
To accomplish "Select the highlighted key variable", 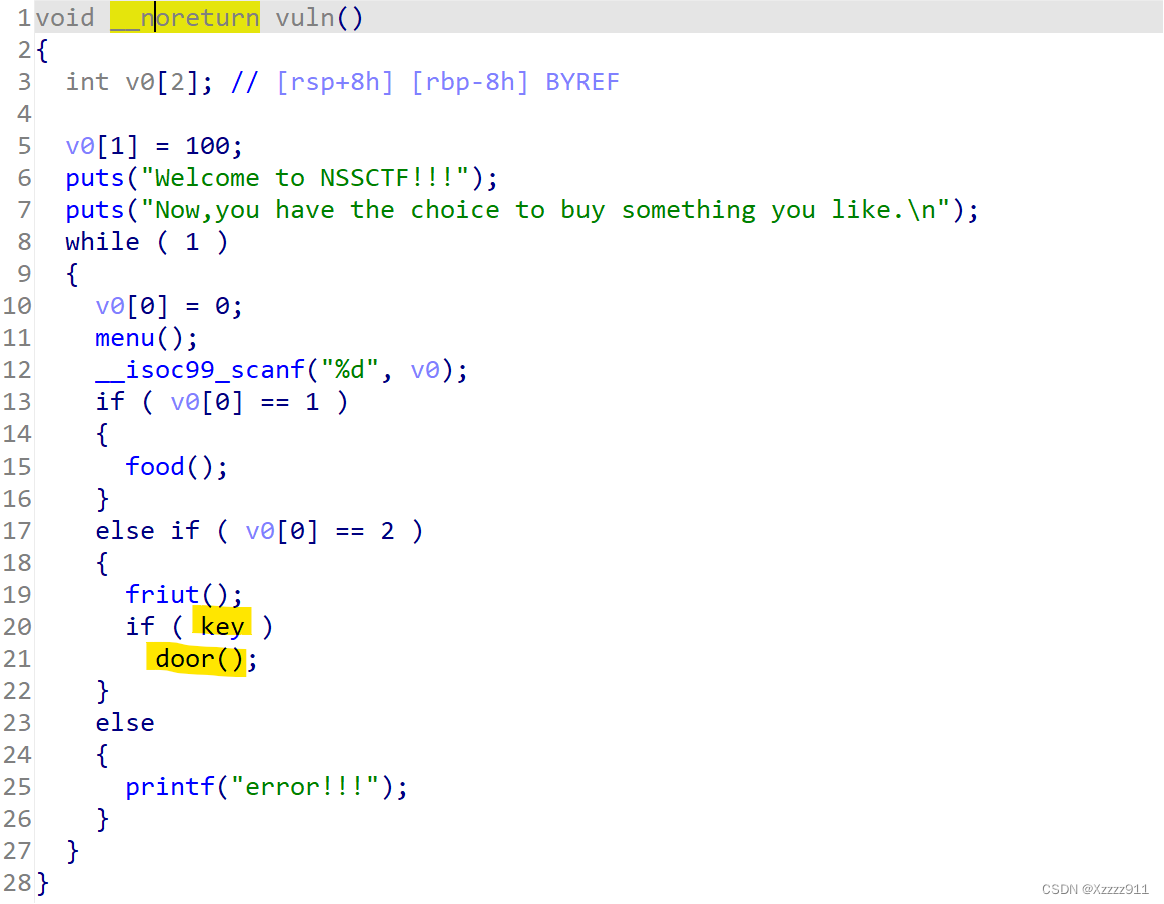I will click(x=222, y=626).
